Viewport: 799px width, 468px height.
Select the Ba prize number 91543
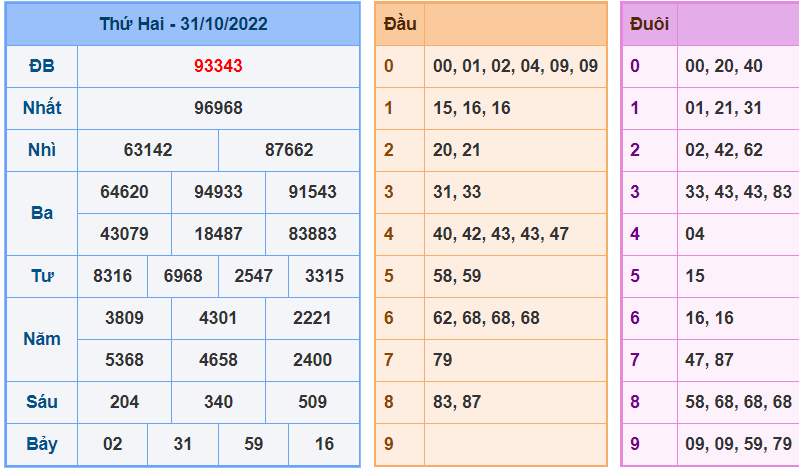click(x=312, y=192)
